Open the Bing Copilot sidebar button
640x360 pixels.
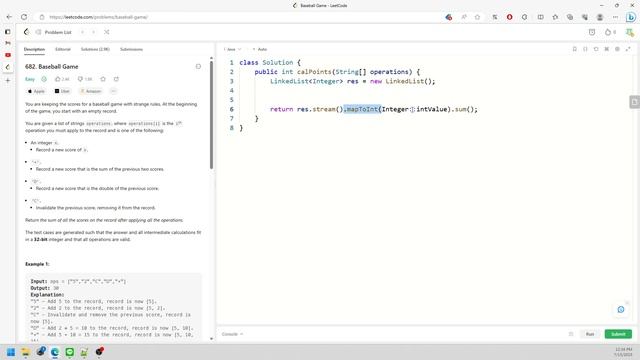[x=631, y=17]
